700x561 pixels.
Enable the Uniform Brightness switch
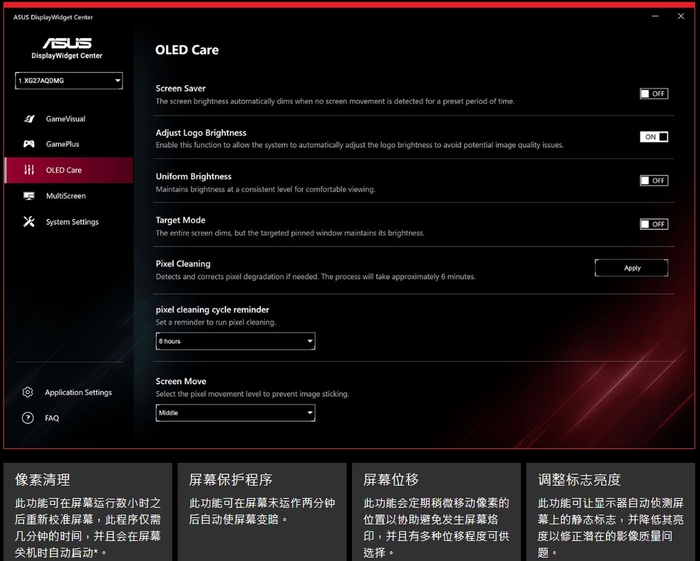tap(654, 180)
